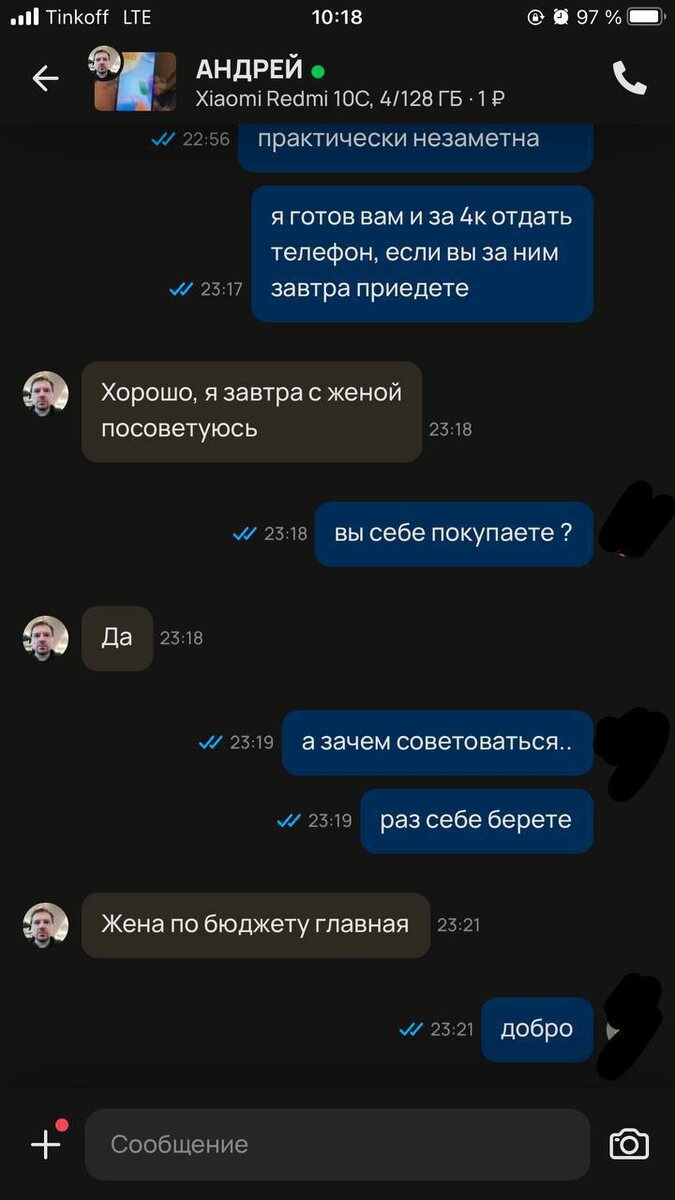
Task: Select the "вы себе покупаете ?" message bubble
Action: click(454, 534)
